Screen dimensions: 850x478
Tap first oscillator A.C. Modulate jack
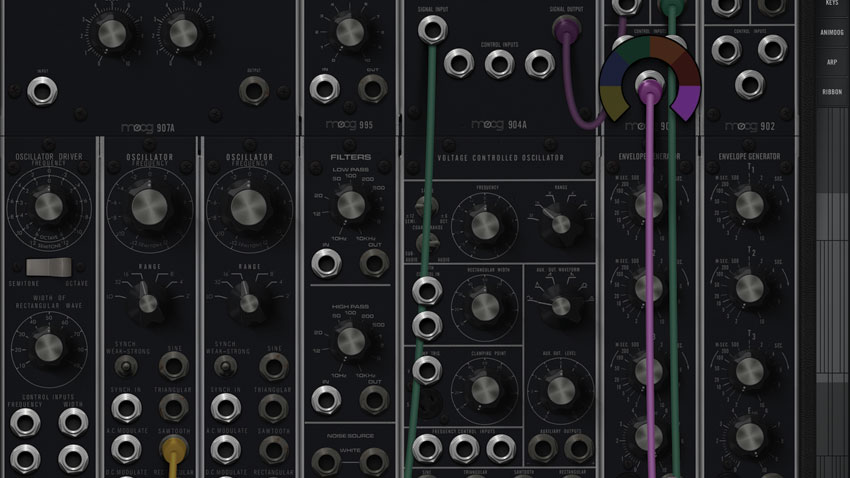[126, 449]
